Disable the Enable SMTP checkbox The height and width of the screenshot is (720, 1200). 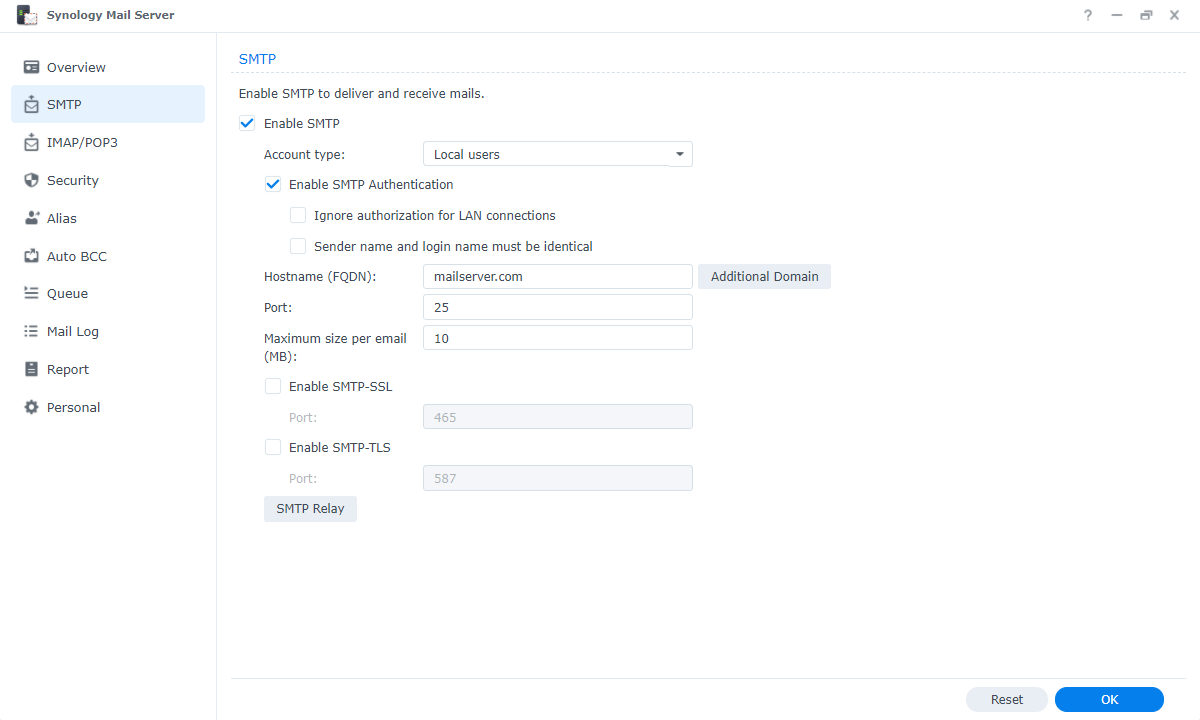click(x=246, y=123)
